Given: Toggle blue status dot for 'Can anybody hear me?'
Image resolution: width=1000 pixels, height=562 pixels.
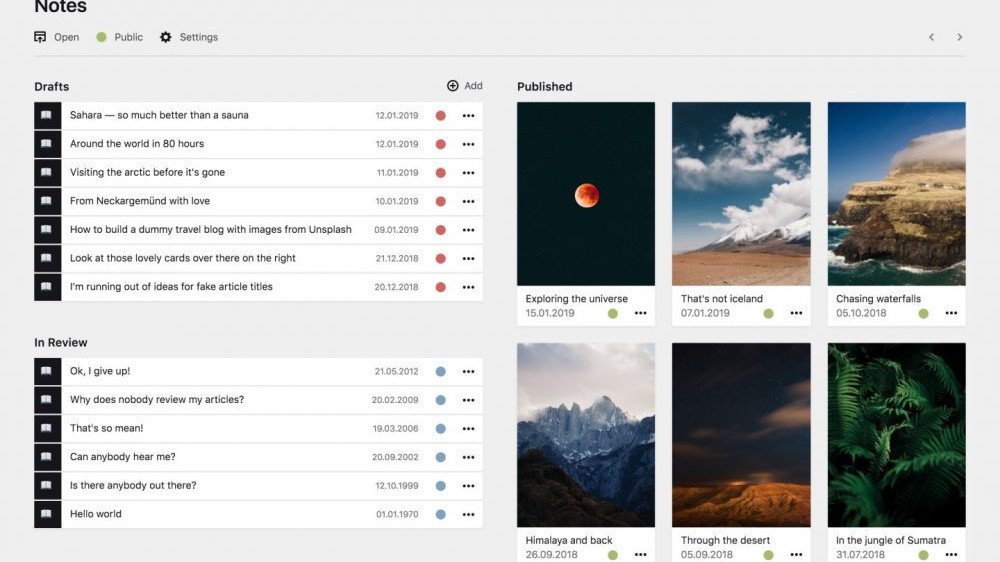Looking at the screenshot, I should (441, 457).
